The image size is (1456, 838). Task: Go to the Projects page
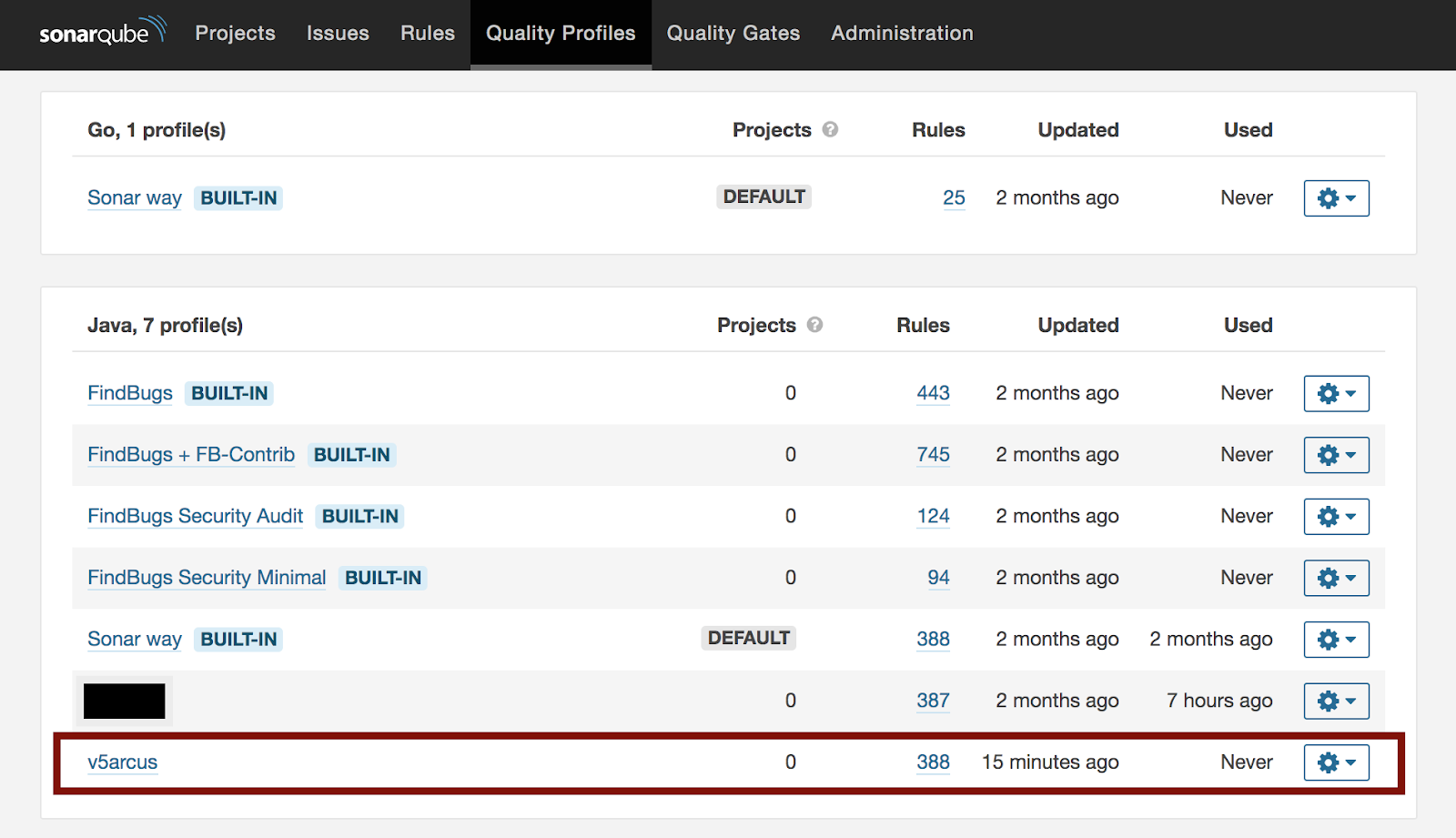(x=235, y=33)
